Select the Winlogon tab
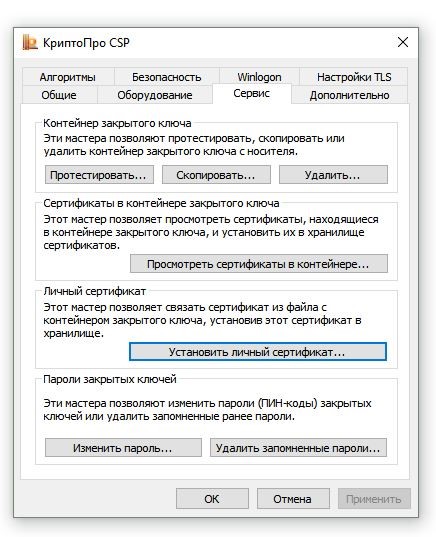This screenshot has height=537, width=436. click(x=259, y=77)
